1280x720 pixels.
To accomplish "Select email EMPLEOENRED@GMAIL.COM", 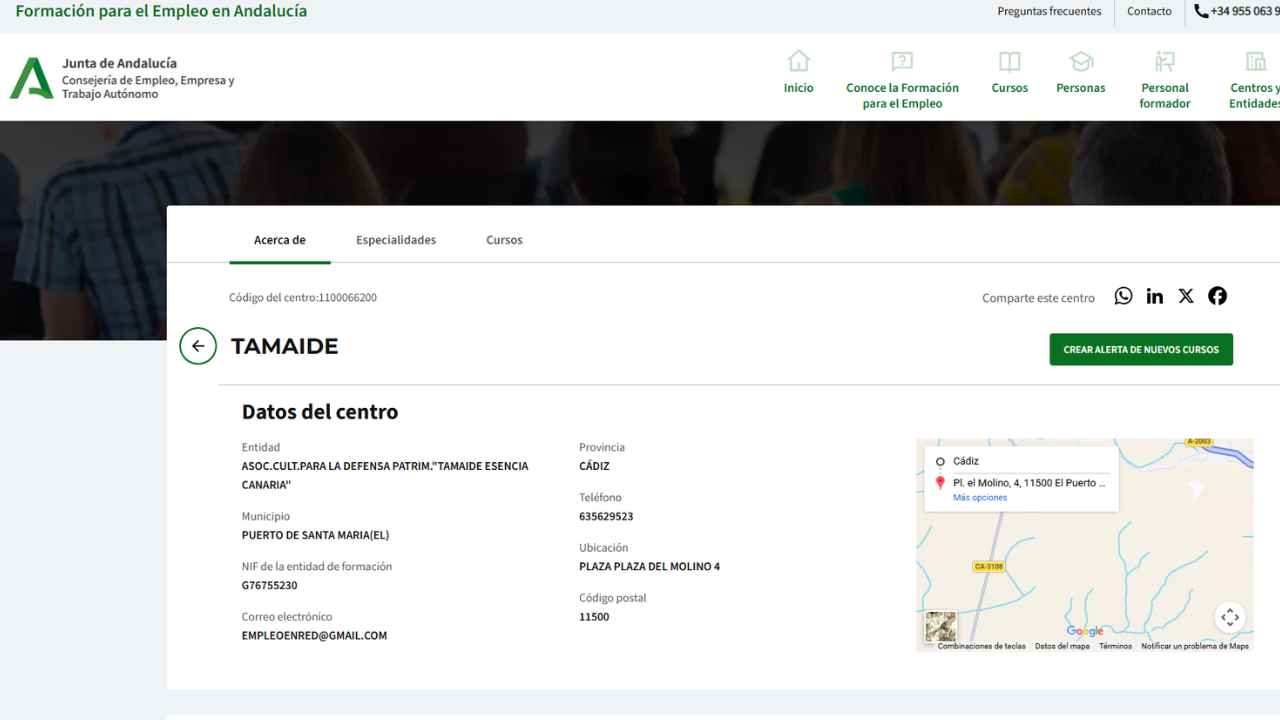I will [x=314, y=636].
